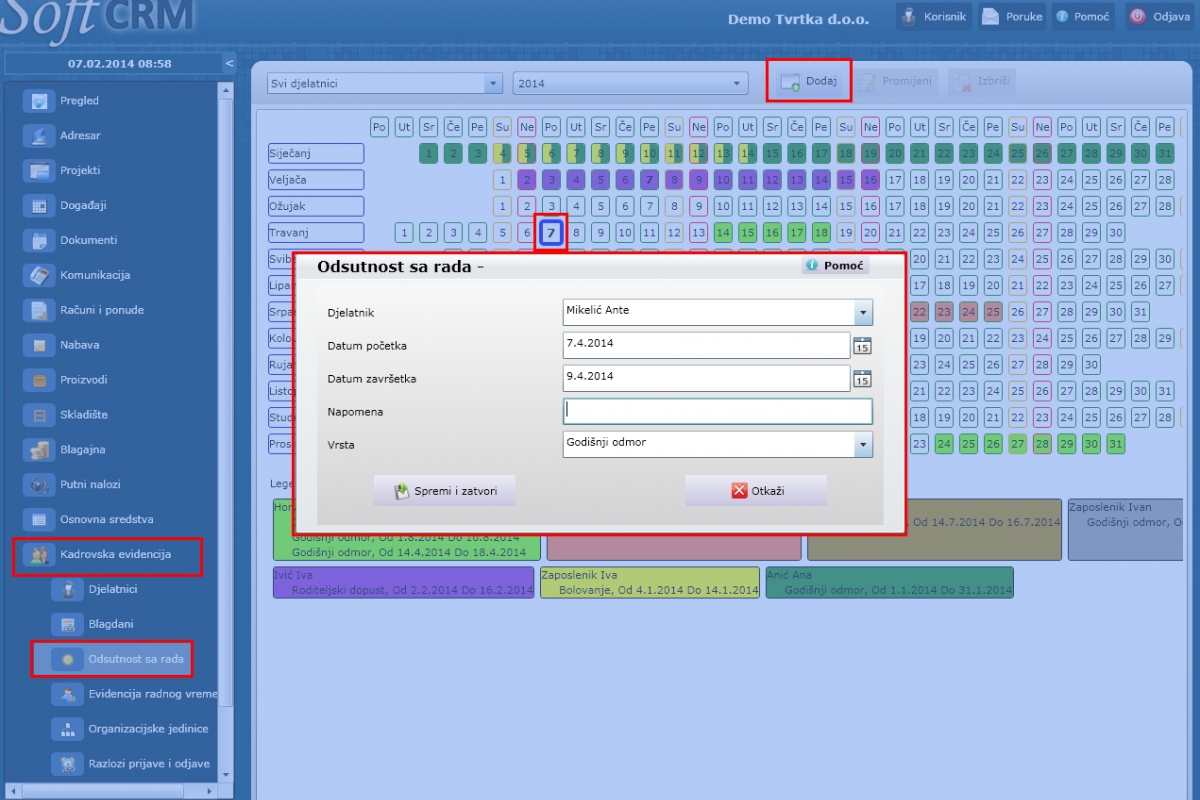The height and width of the screenshot is (800, 1200).
Task: Open the Pregled sidebar icon
Action: tap(39, 101)
